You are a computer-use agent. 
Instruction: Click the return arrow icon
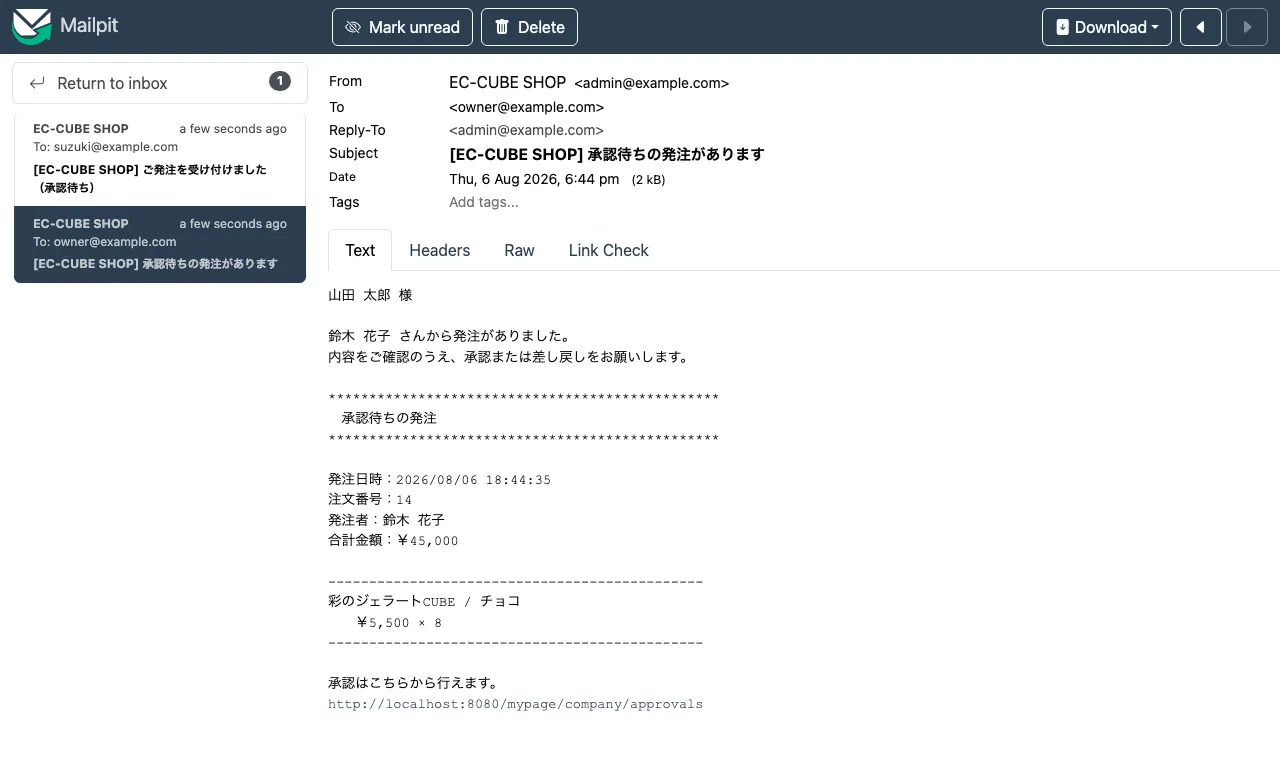click(x=37, y=83)
